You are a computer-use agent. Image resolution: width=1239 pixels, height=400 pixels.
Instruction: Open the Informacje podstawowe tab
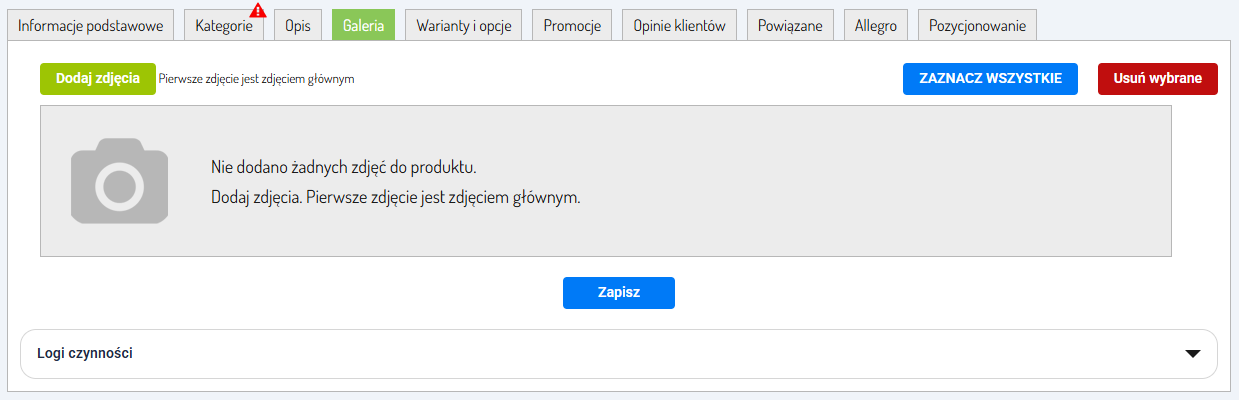coord(90,26)
